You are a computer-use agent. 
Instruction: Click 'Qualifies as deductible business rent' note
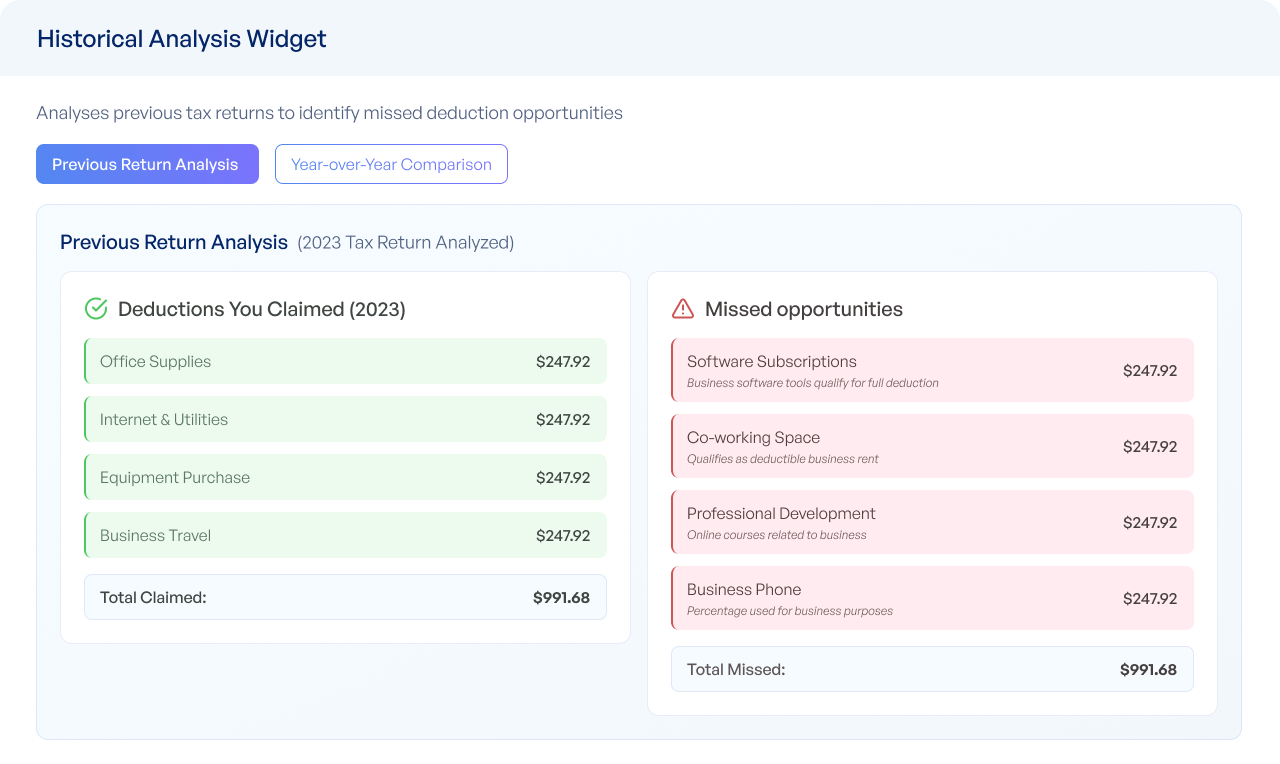tap(783, 459)
